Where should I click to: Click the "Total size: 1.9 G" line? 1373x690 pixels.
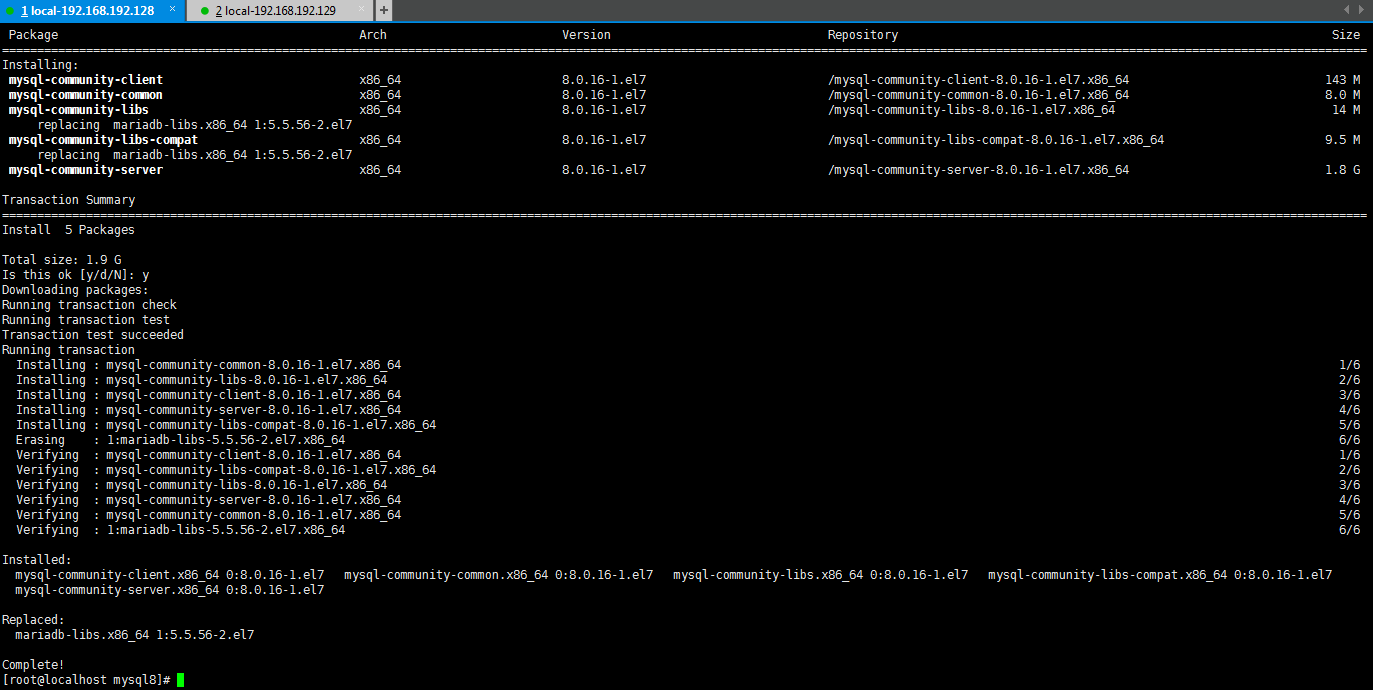pyautogui.click(x=62, y=260)
